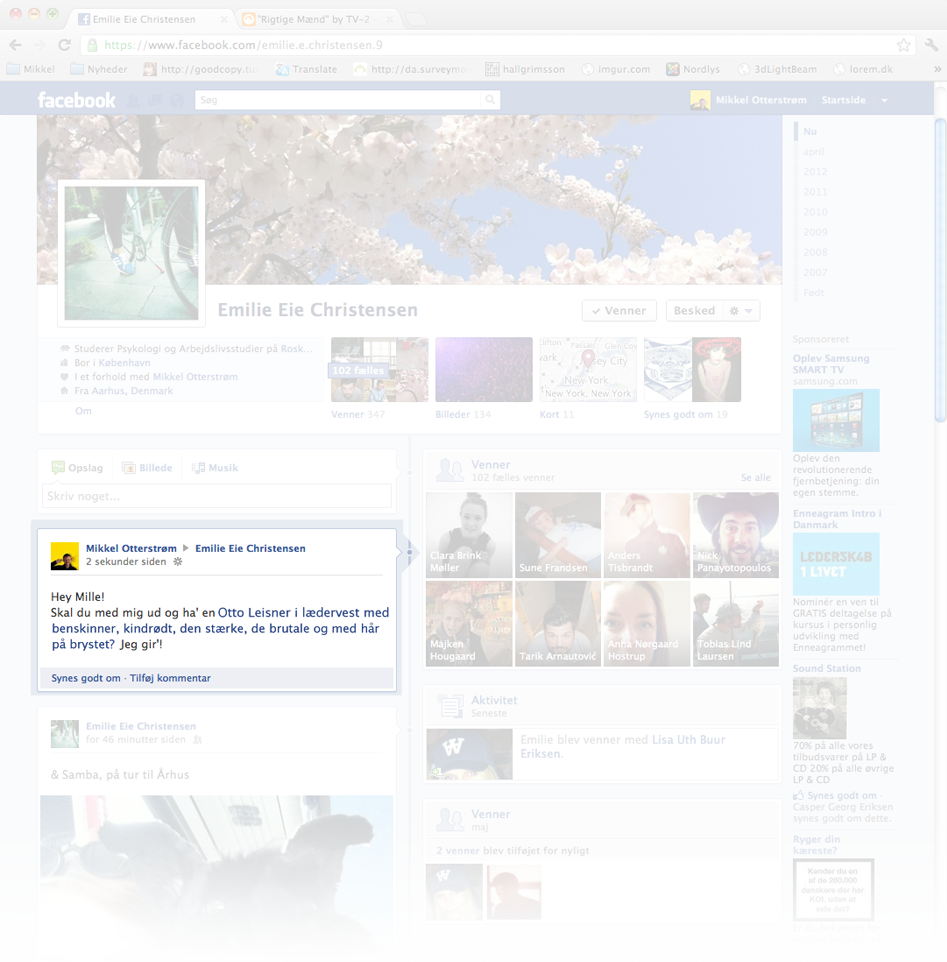Open the Translate bookmark
Screen dimensions: 947x962
pos(306,69)
